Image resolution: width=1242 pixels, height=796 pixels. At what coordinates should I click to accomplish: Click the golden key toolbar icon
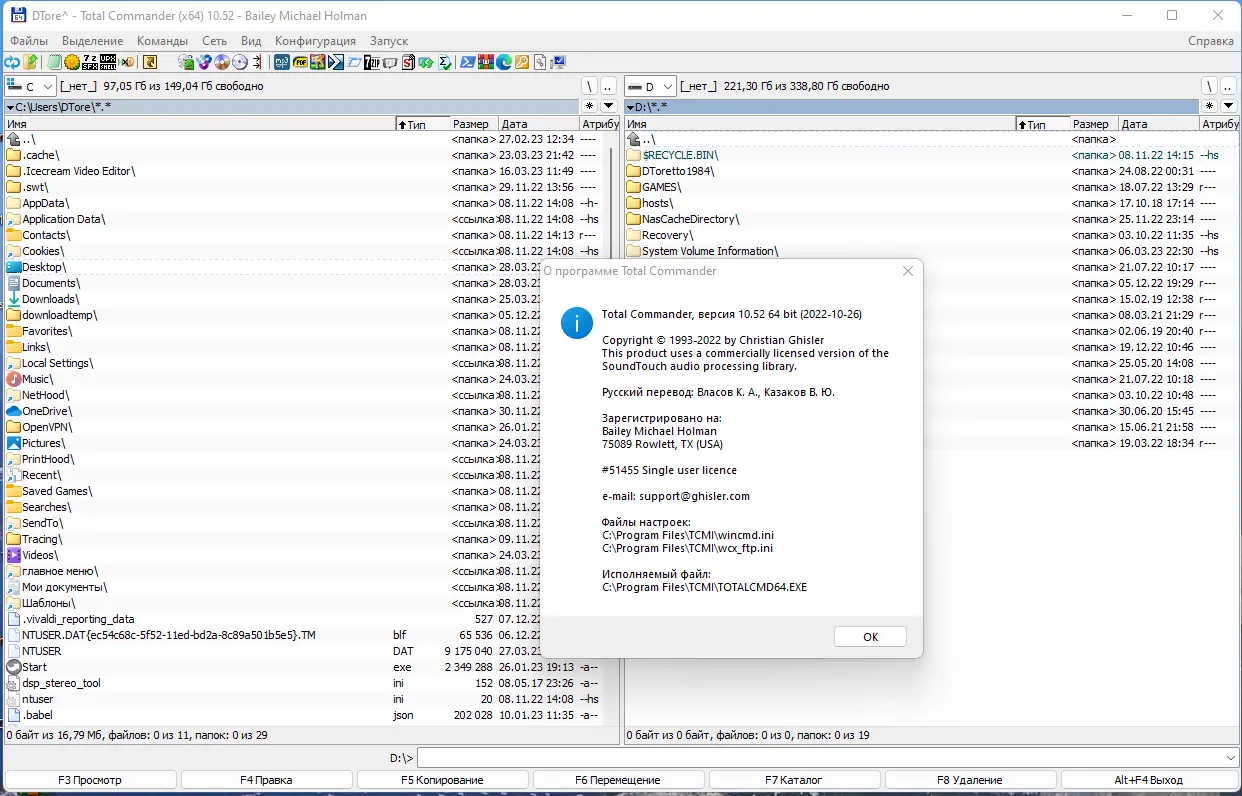click(522, 62)
